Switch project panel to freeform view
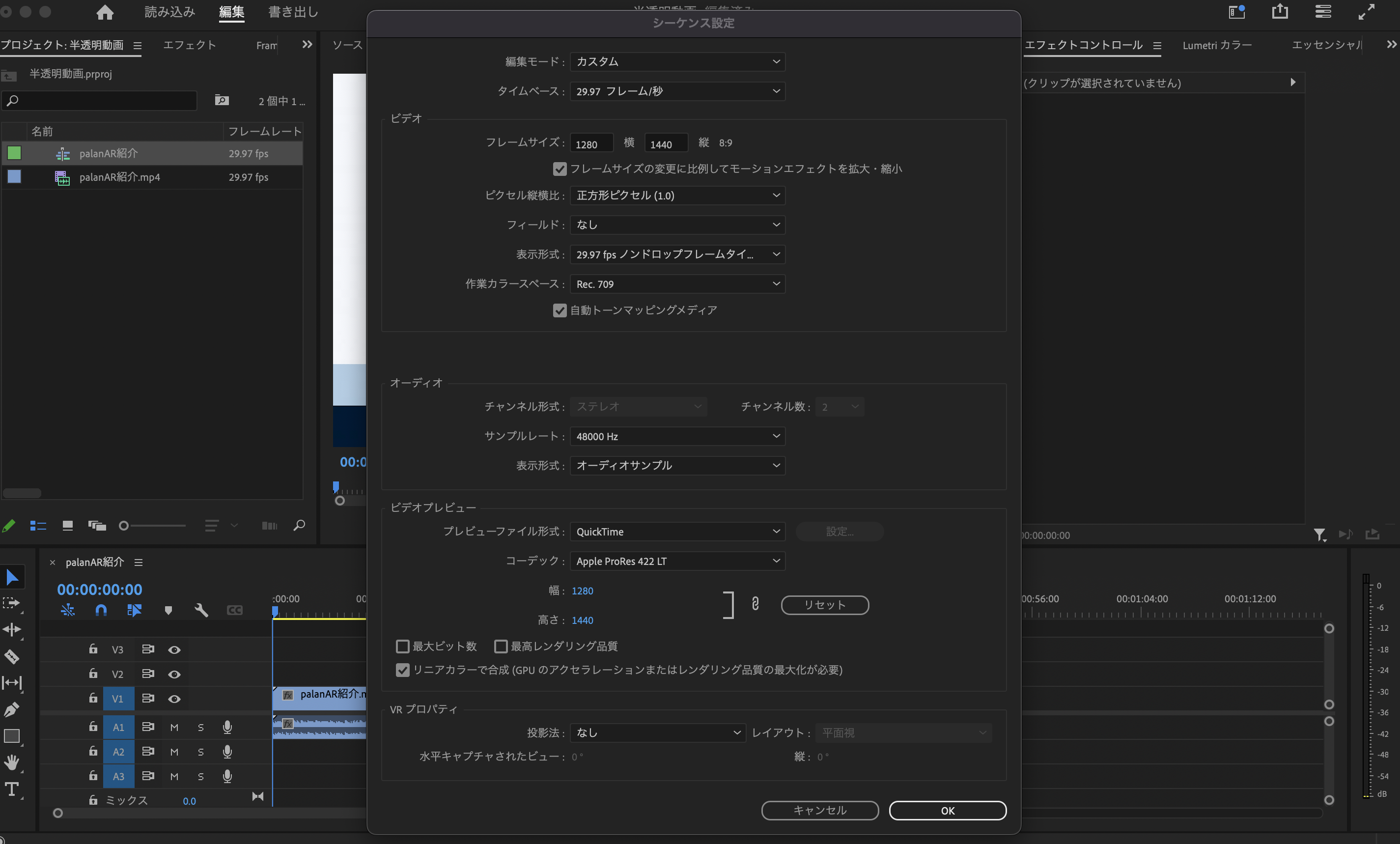 (x=97, y=526)
